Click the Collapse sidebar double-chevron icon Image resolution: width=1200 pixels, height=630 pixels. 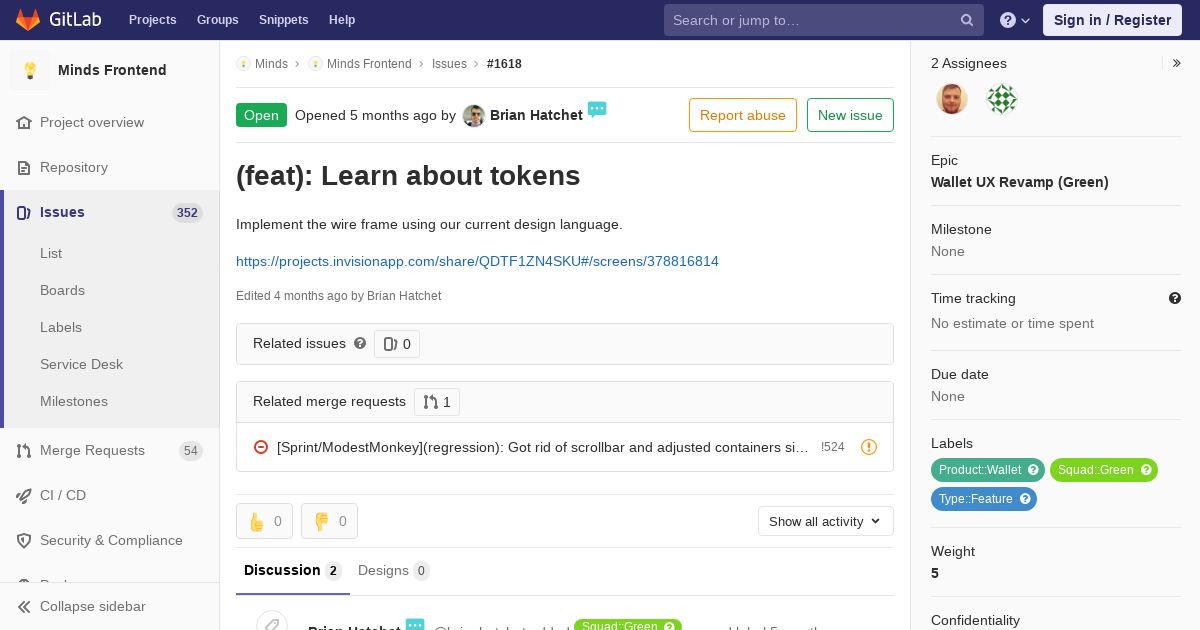(24, 607)
